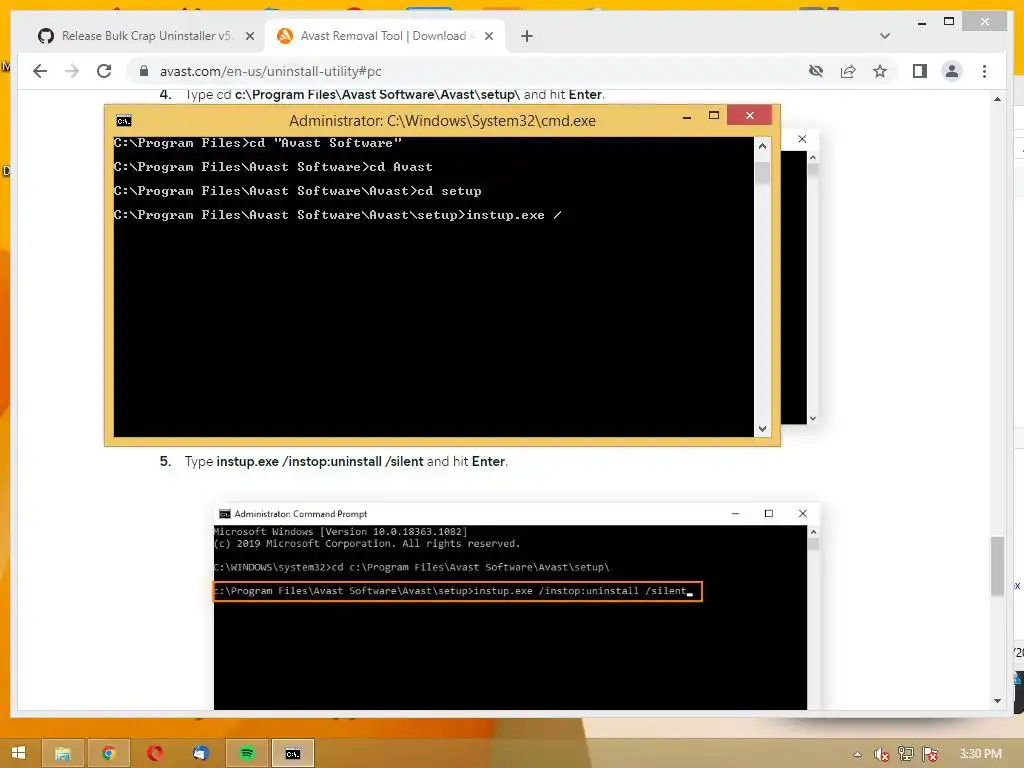
Task: Open a new browser tab
Action: pos(527,37)
